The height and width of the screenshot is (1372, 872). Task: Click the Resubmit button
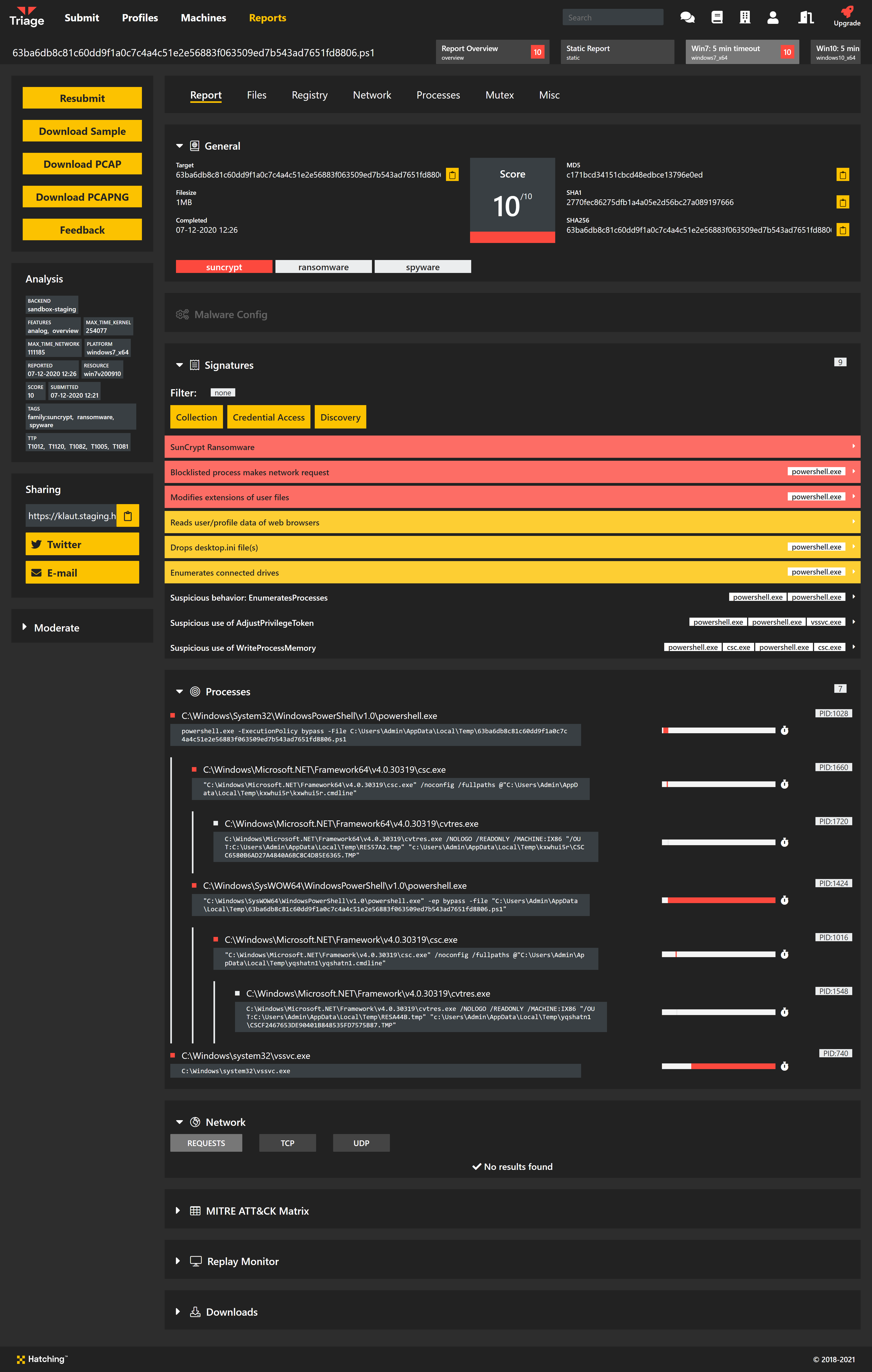tap(82, 98)
